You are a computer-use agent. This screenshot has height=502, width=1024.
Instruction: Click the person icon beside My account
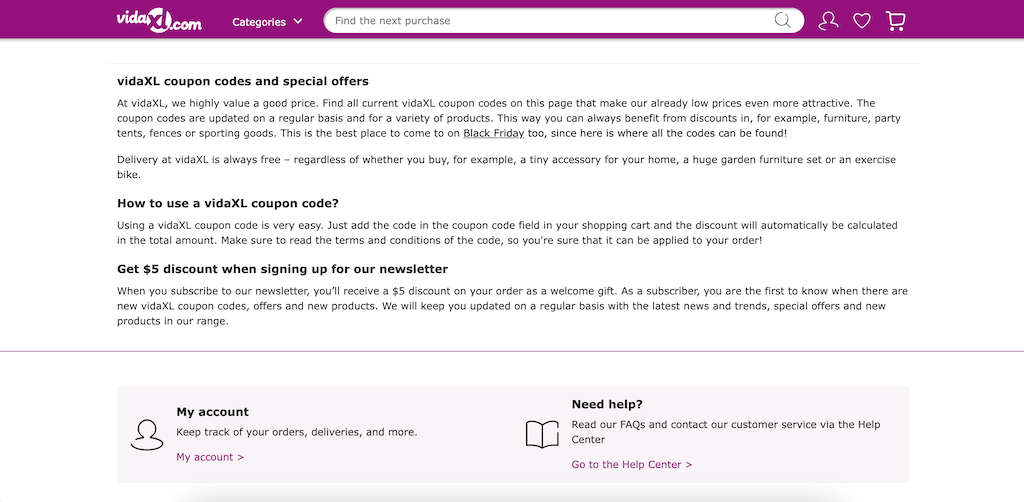[x=146, y=435]
